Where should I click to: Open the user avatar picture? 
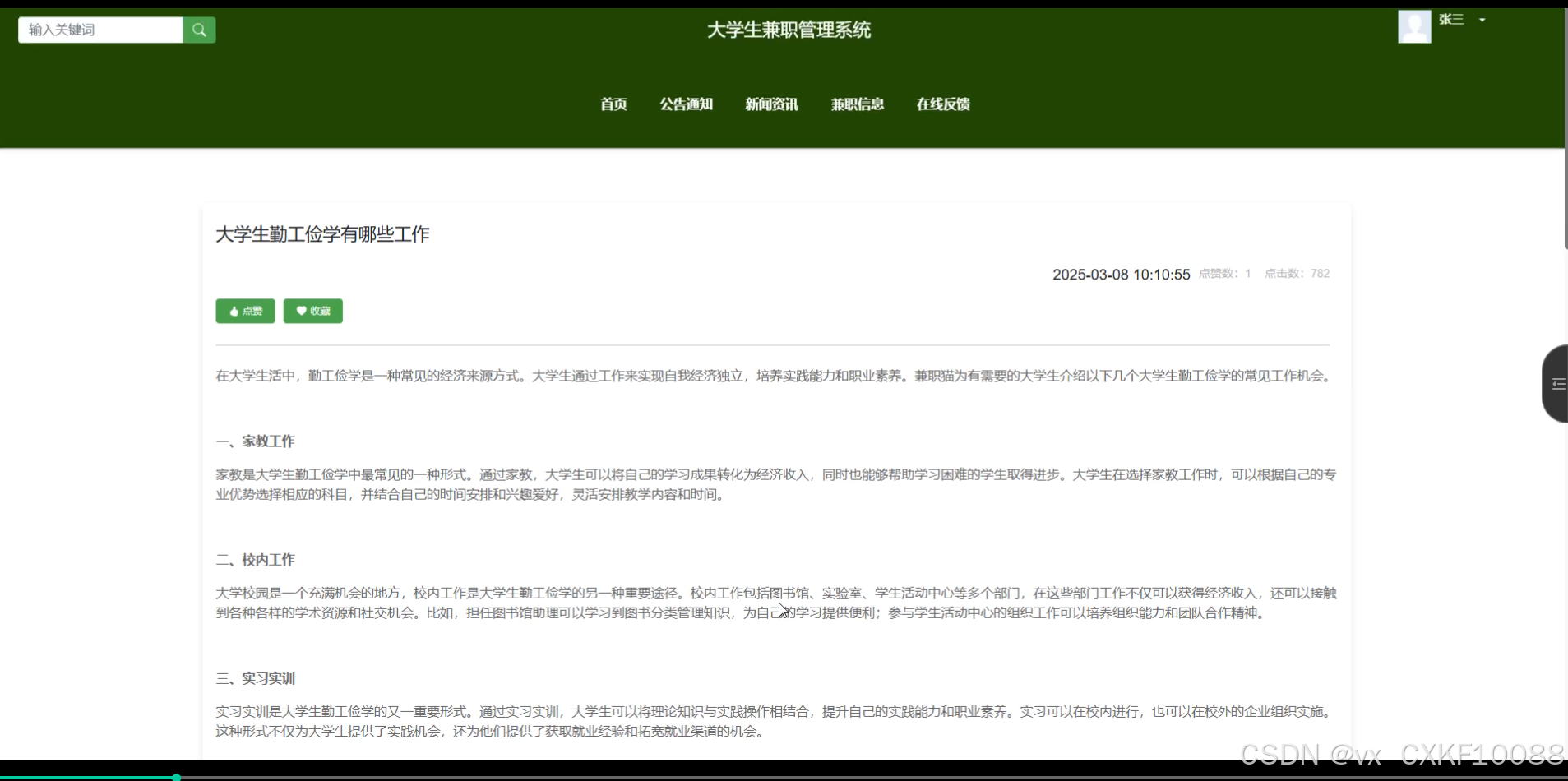click(1414, 26)
